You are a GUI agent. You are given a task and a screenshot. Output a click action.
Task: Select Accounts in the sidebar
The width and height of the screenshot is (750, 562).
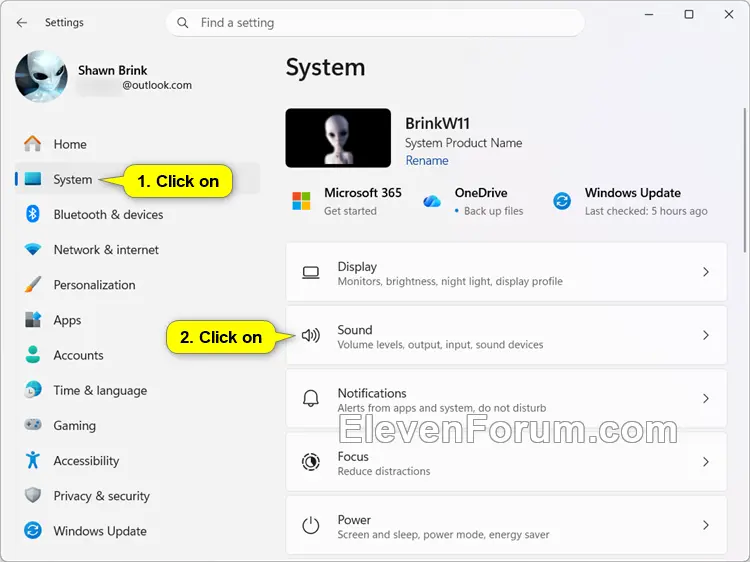(x=137, y=355)
